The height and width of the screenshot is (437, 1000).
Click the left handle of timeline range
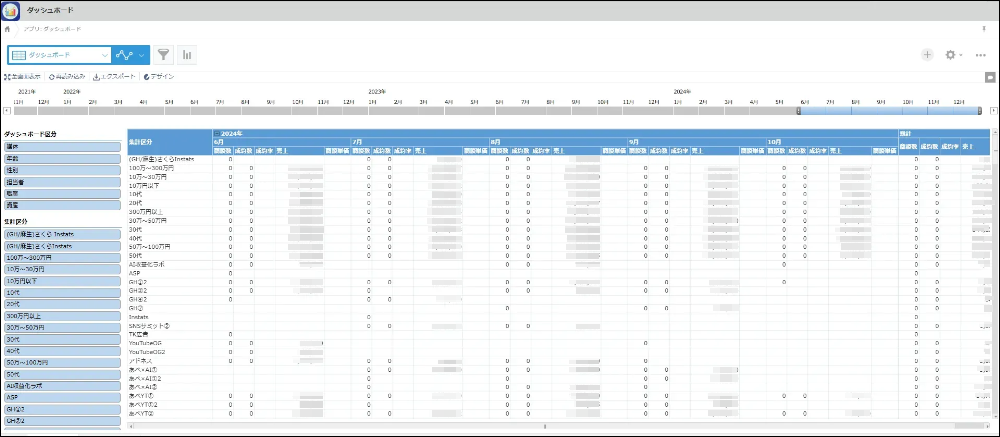pyautogui.click(x=798, y=110)
